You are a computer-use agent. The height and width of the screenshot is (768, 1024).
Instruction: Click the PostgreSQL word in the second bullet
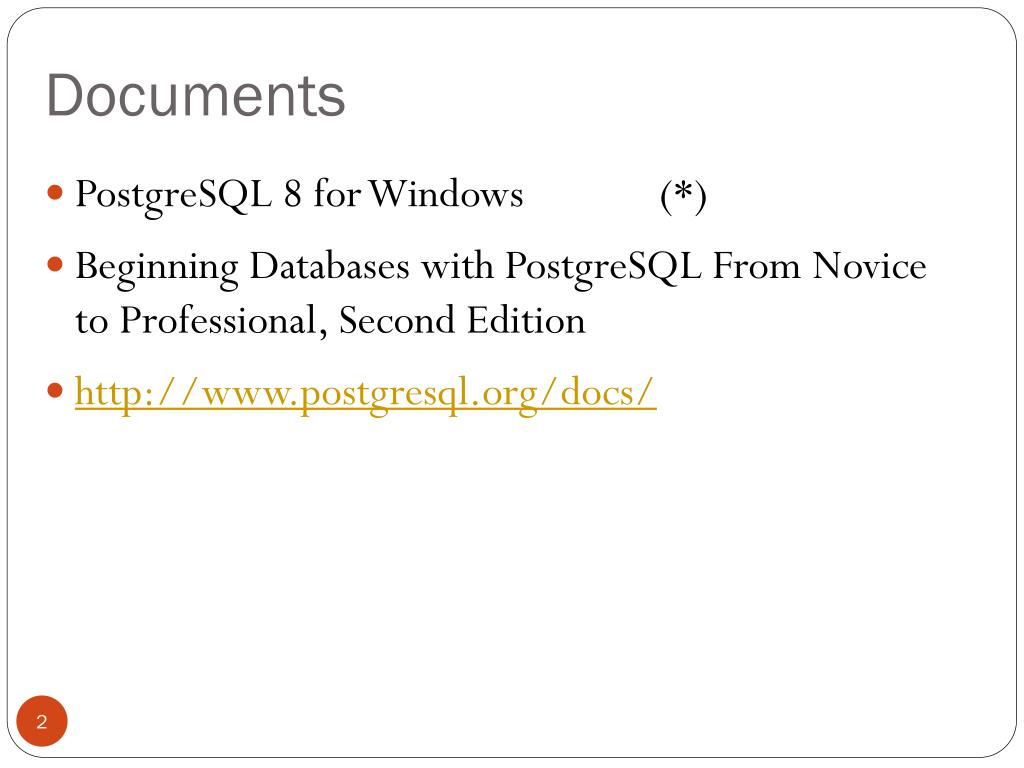click(603, 268)
